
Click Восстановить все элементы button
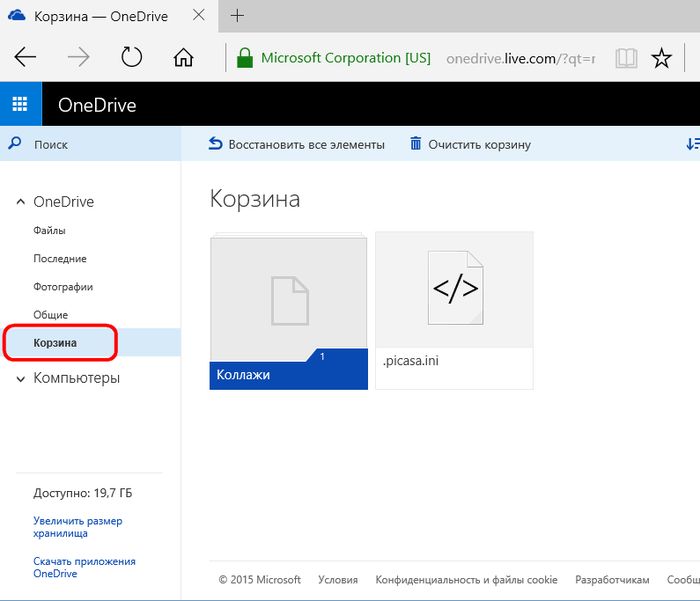pos(296,144)
